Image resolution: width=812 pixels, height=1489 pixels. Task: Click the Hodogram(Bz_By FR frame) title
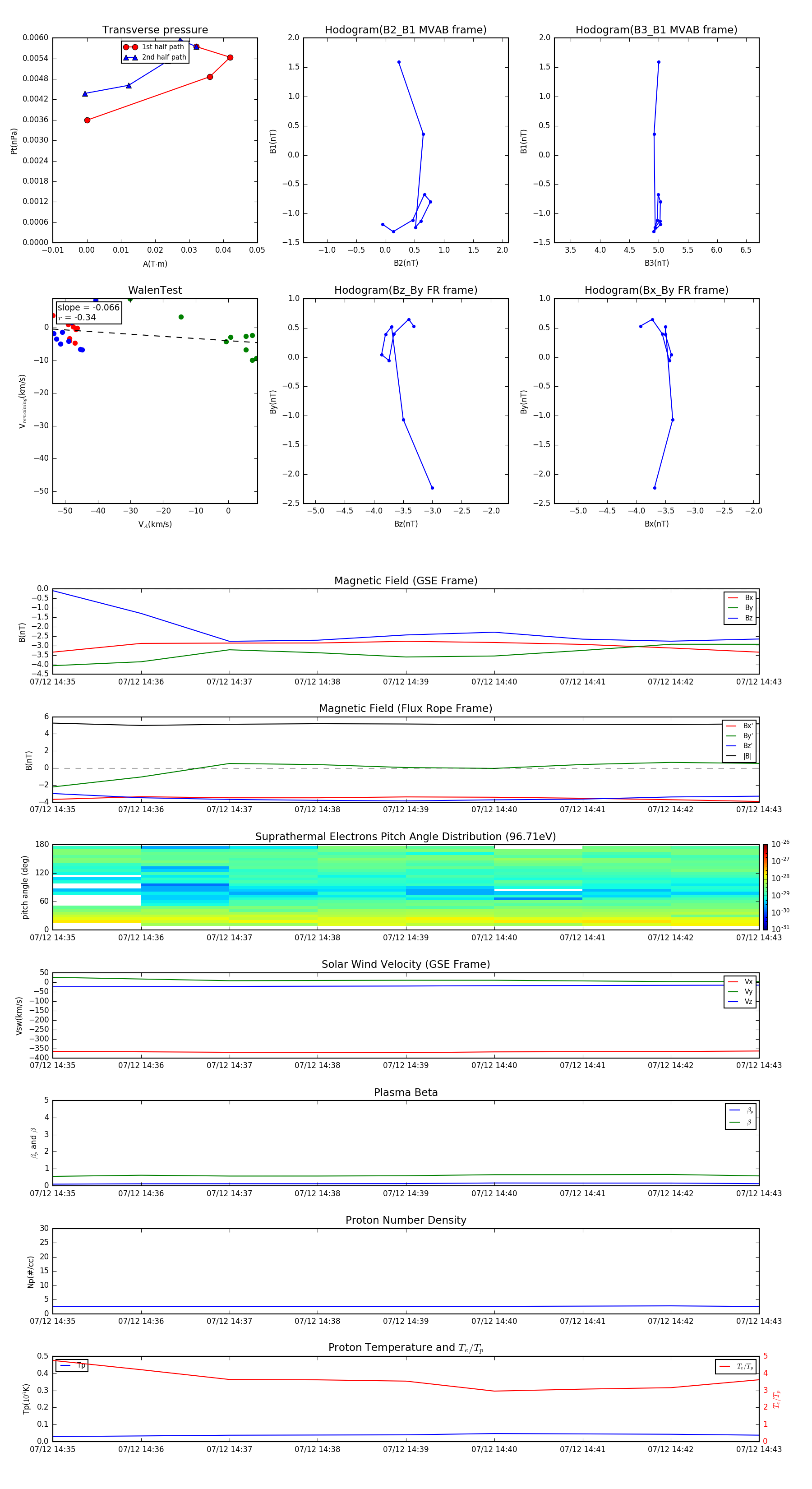(405, 290)
